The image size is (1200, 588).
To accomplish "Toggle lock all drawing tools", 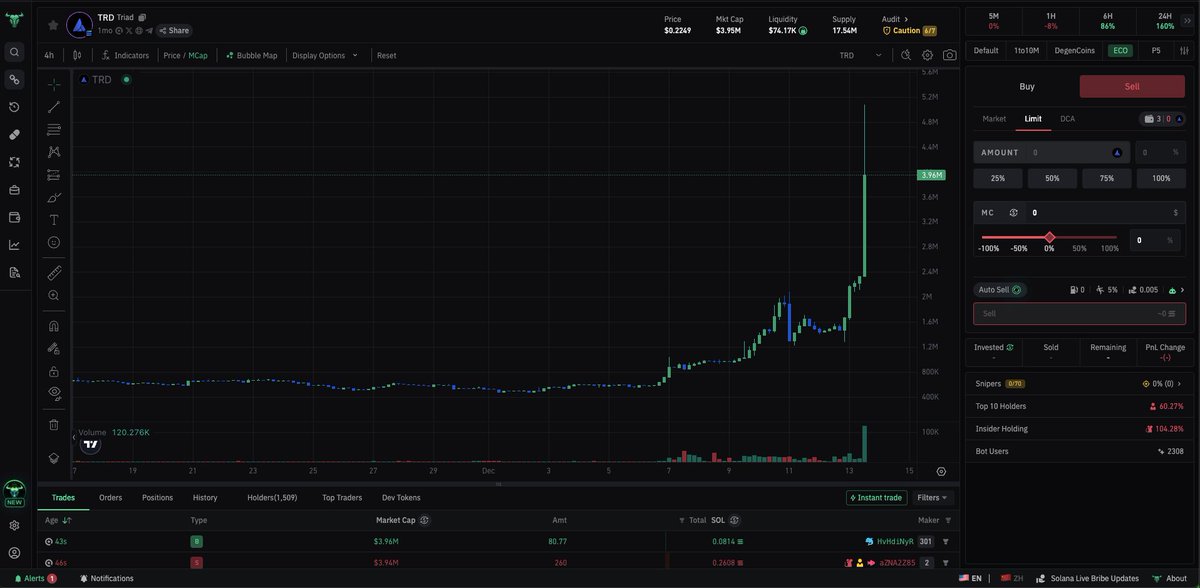I will (54, 370).
